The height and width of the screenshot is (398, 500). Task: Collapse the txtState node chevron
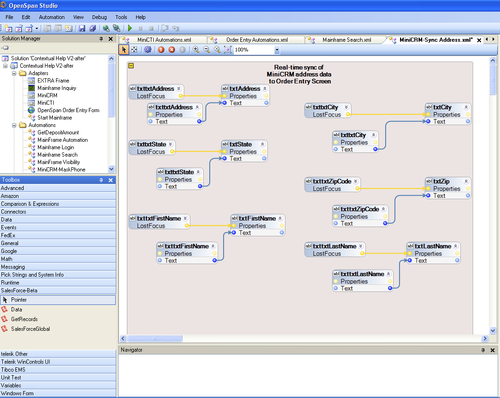pos(262,144)
